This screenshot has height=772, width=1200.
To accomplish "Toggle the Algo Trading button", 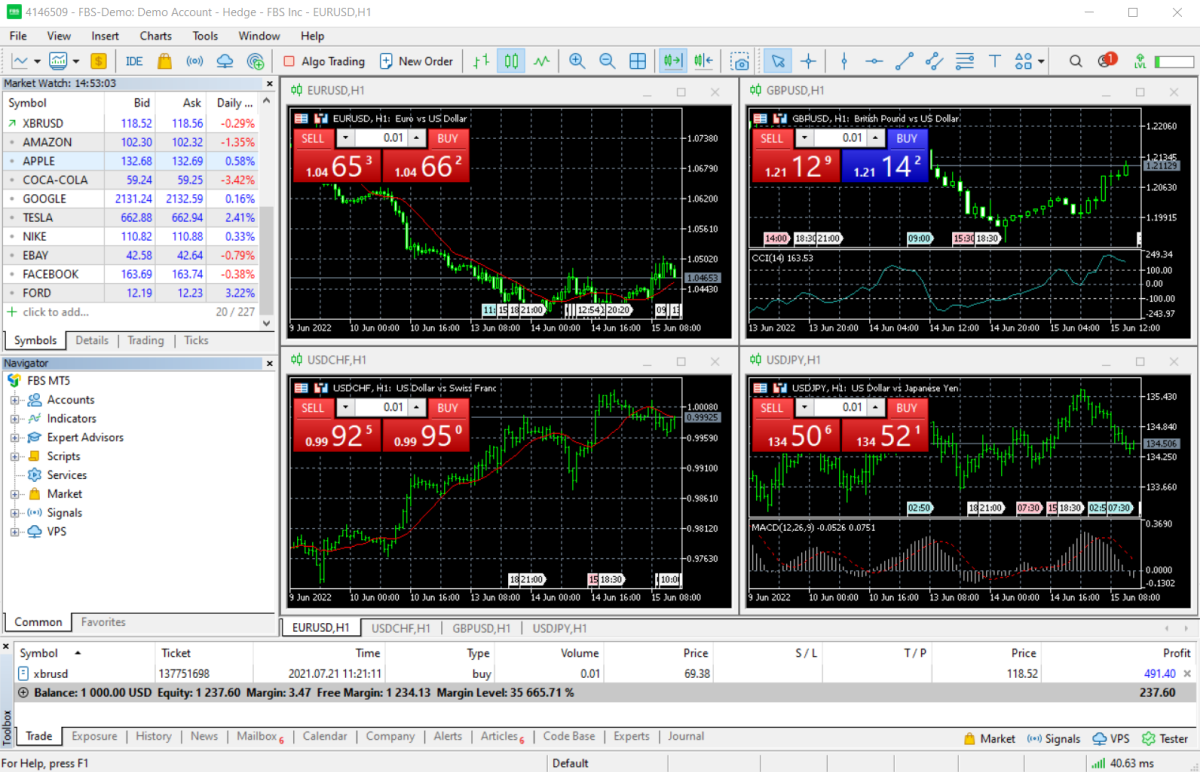I will [324, 61].
